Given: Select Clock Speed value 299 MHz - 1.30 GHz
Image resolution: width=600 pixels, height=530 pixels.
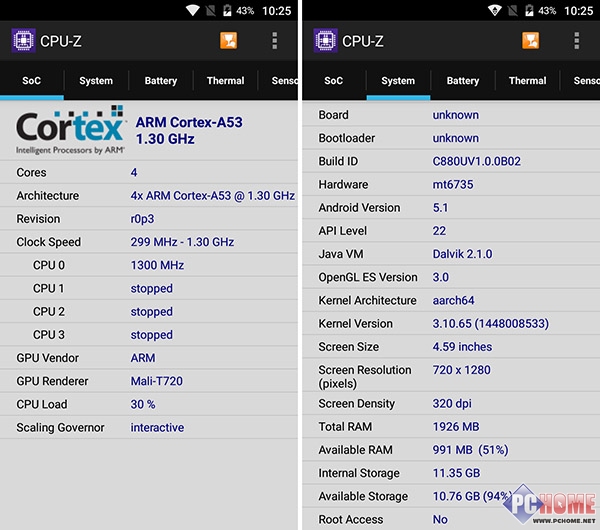Looking at the screenshot, I should [182, 242].
